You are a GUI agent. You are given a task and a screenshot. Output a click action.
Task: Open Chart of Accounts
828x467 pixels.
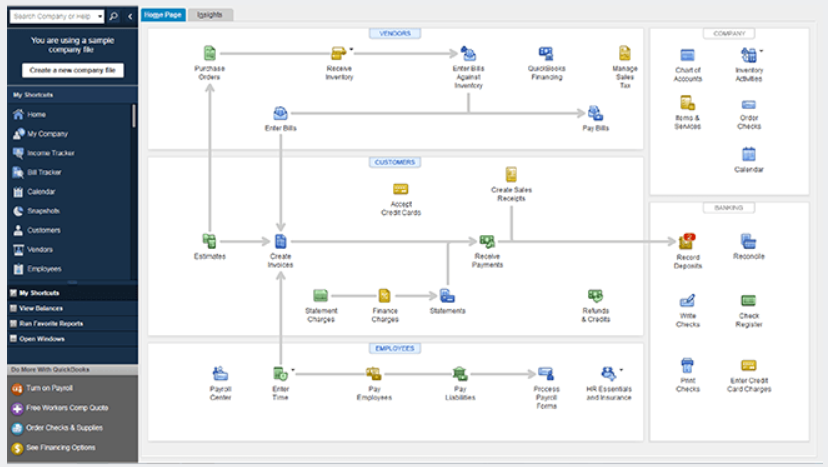[x=687, y=55]
